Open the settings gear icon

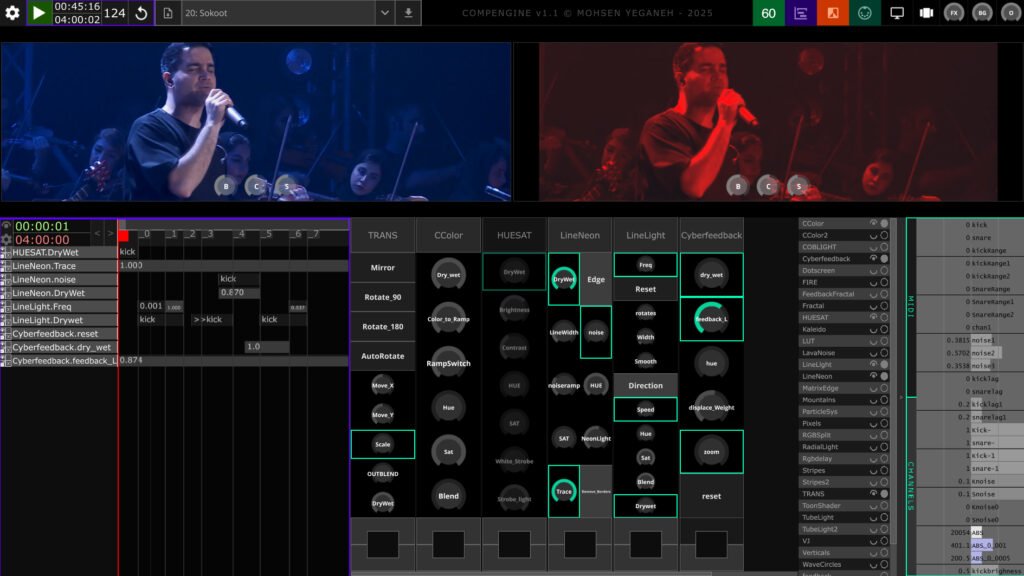tap(13, 13)
